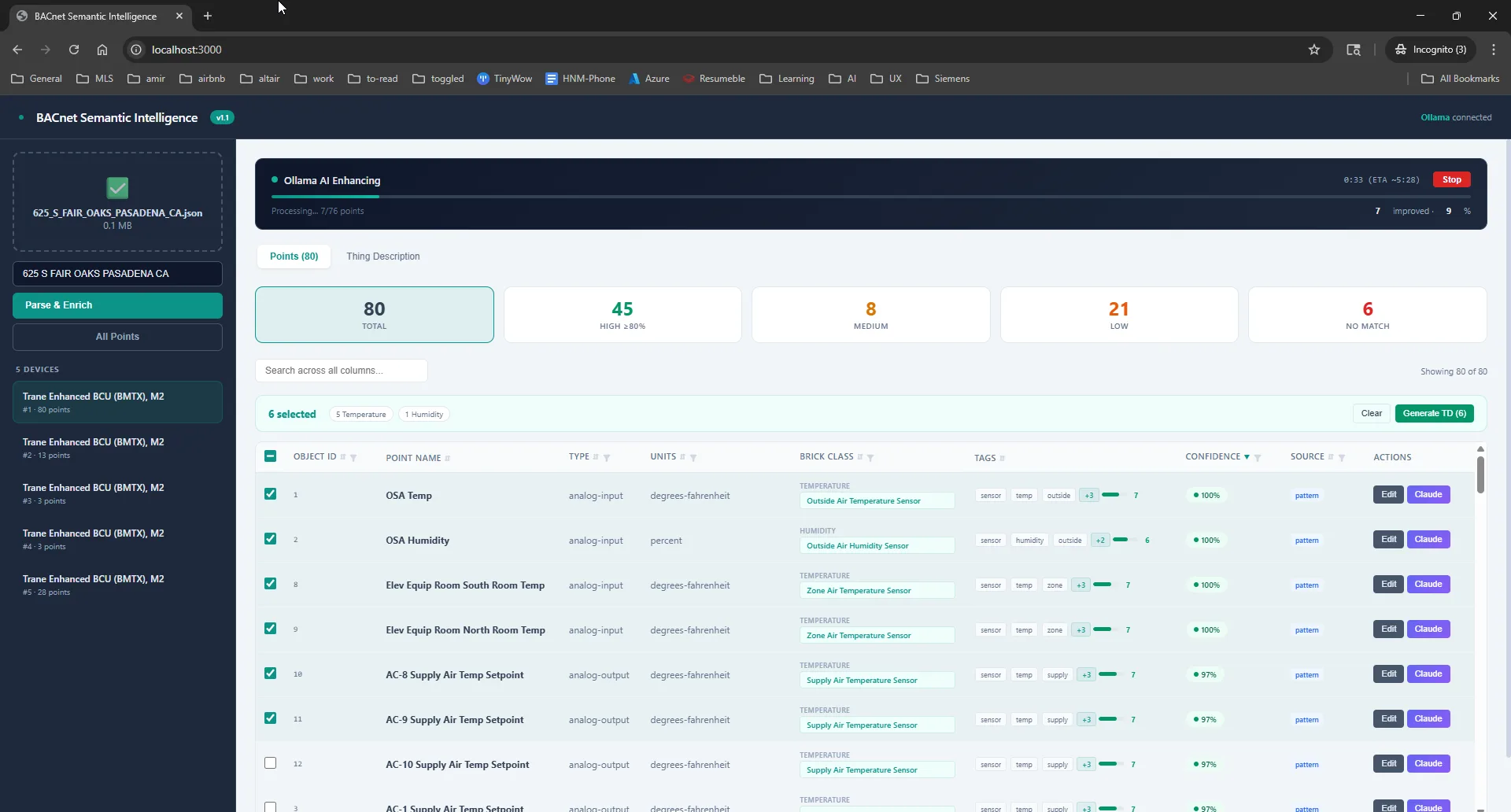This screenshot has width=1511, height=812.
Task: Open the Azure bookmark
Action: point(649,79)
